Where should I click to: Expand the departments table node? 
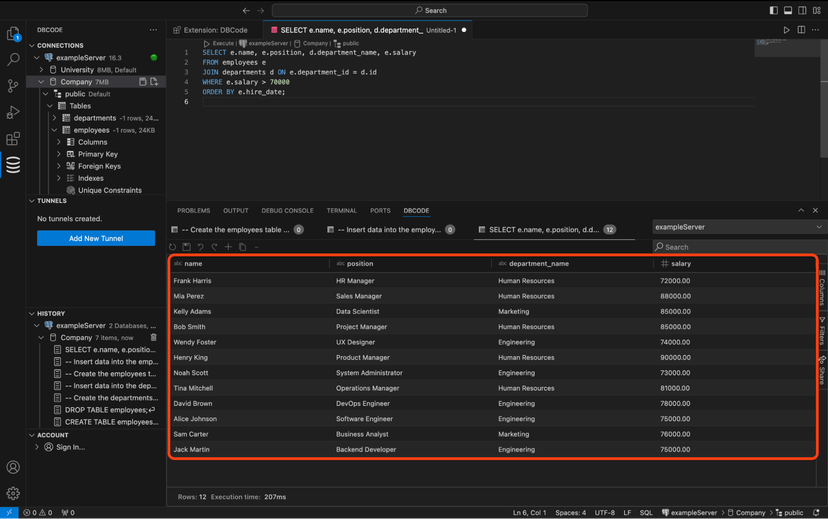tap(54, 118)
